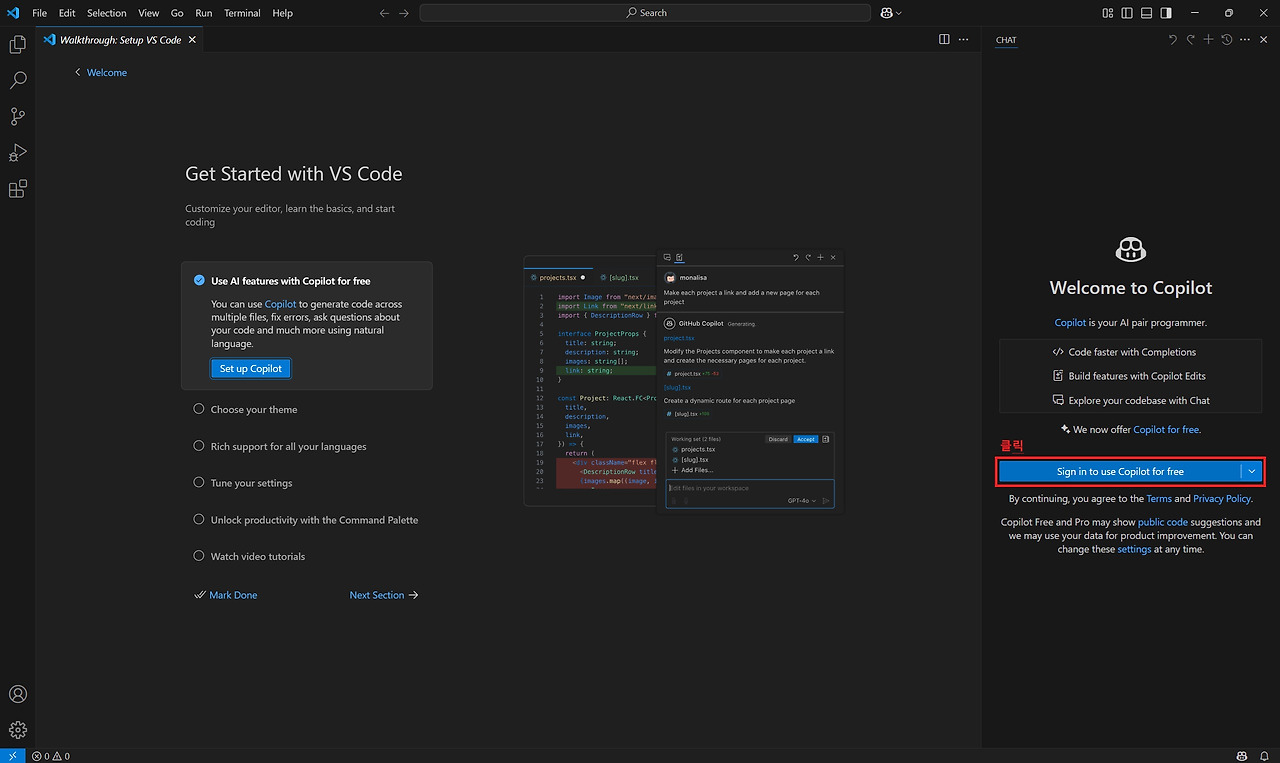
Task: Open the Extensions view
Action: pyautogui.click(x=17, y=188)
